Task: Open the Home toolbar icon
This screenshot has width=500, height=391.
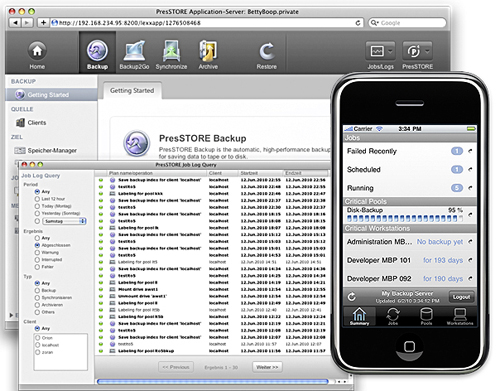Action: pos(37,55)
